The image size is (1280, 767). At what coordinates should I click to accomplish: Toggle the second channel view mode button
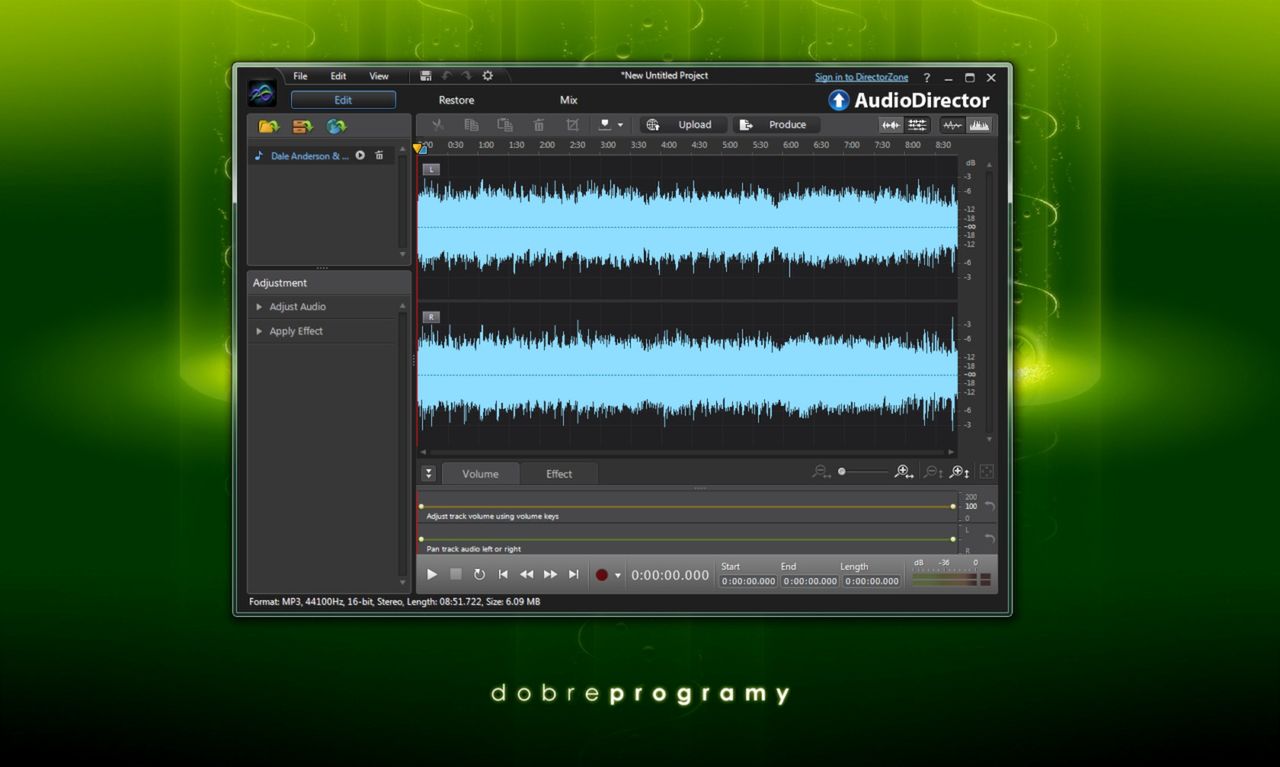(x=917, y=125)
